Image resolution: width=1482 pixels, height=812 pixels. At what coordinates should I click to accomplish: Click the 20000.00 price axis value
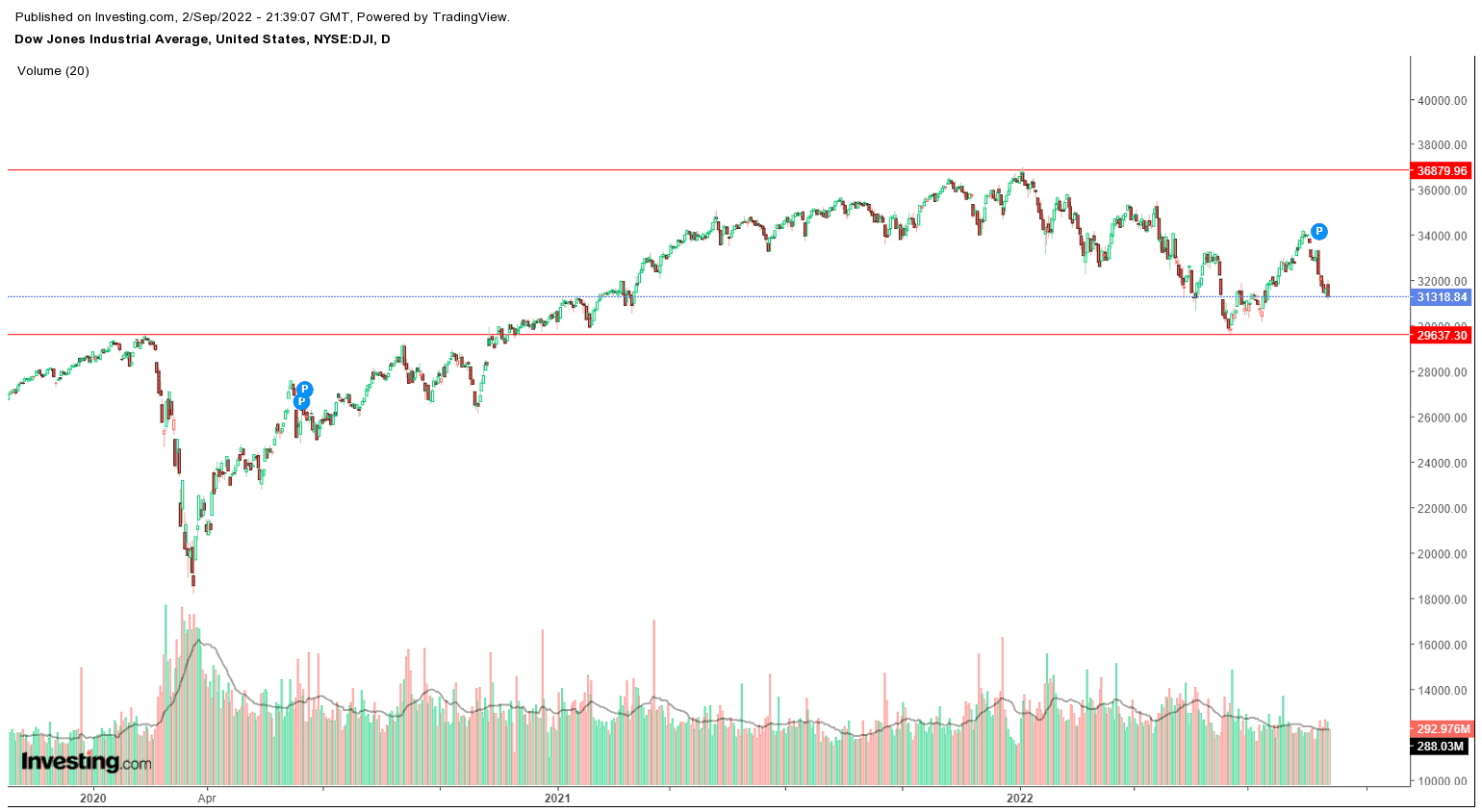tap(1441, 554)
